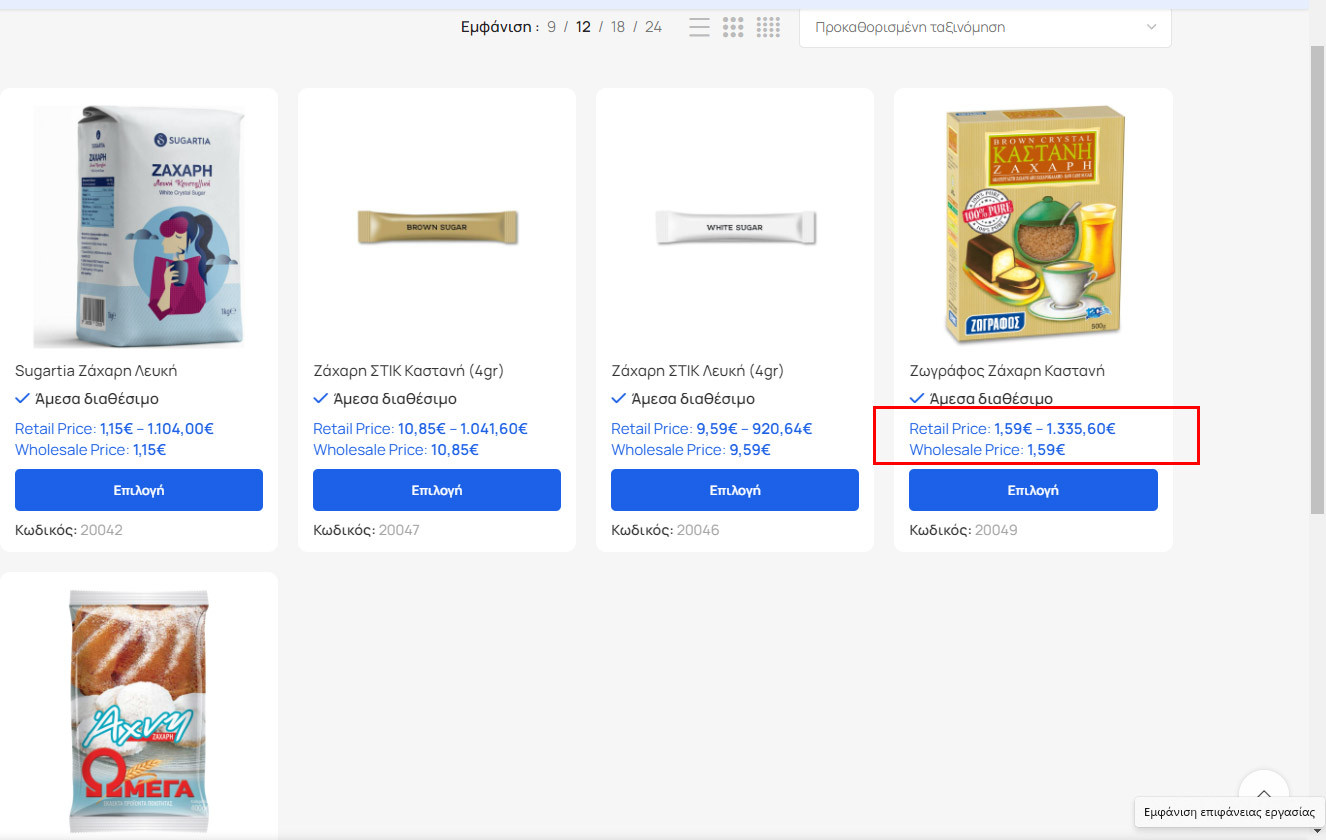Click the Sugartia sugar bag image

(139, 226)
